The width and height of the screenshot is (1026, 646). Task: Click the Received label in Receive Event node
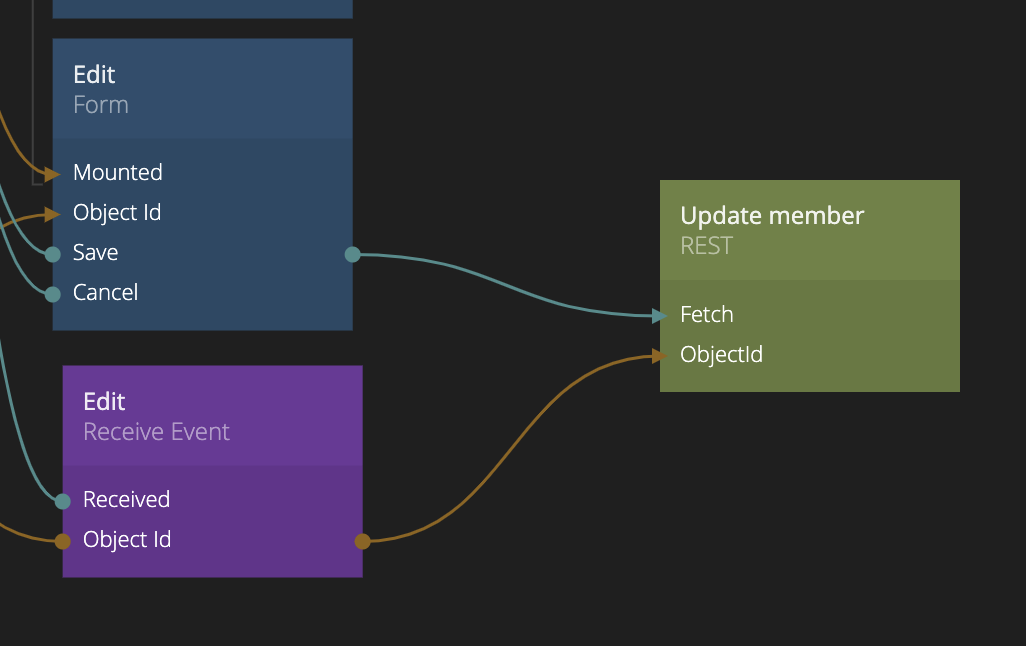tap(126, 500)
